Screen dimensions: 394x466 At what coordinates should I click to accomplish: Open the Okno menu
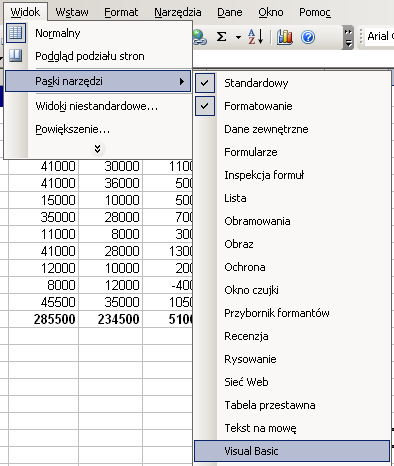pyautogui.click(x=271, y=12)
